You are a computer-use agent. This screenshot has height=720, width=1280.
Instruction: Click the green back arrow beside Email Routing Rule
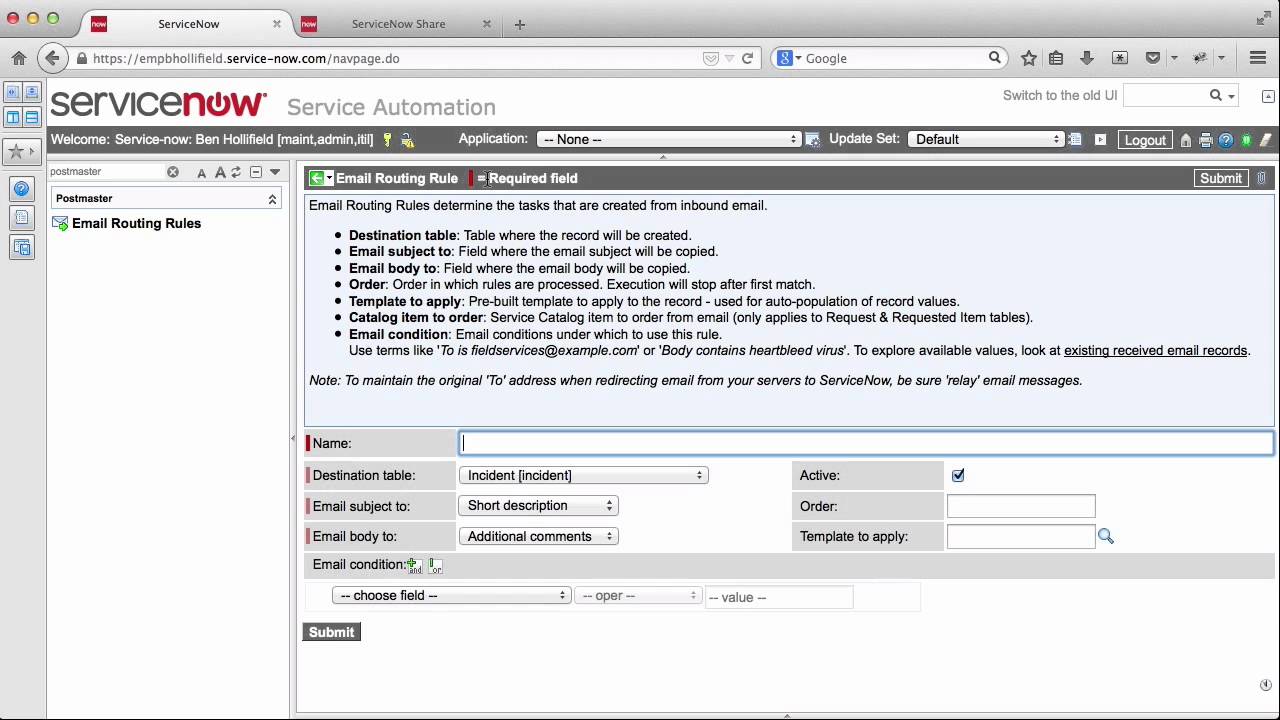[x=317, y=178]
